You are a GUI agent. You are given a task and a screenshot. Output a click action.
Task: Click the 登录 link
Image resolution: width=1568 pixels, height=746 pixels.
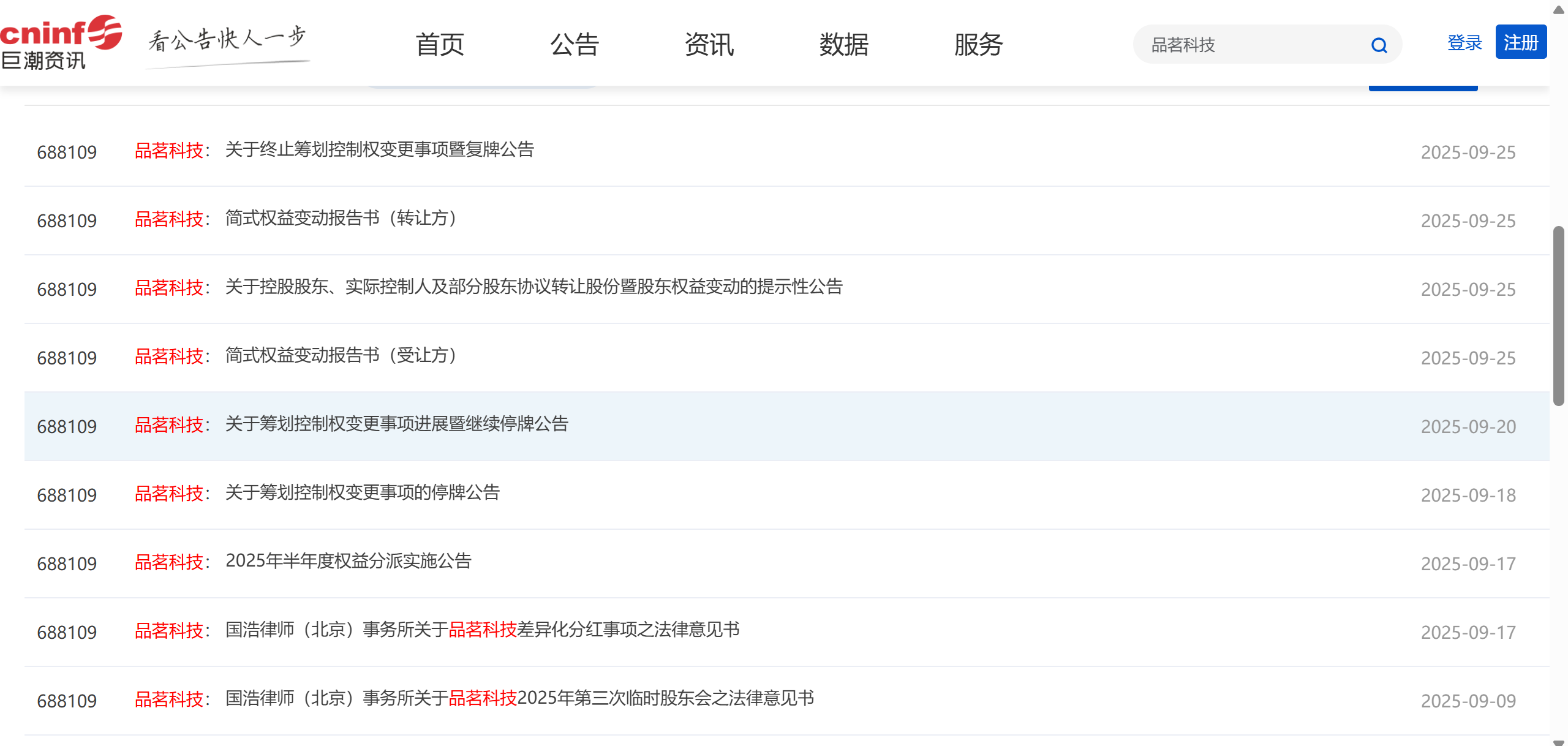(x=1464, y=43)
